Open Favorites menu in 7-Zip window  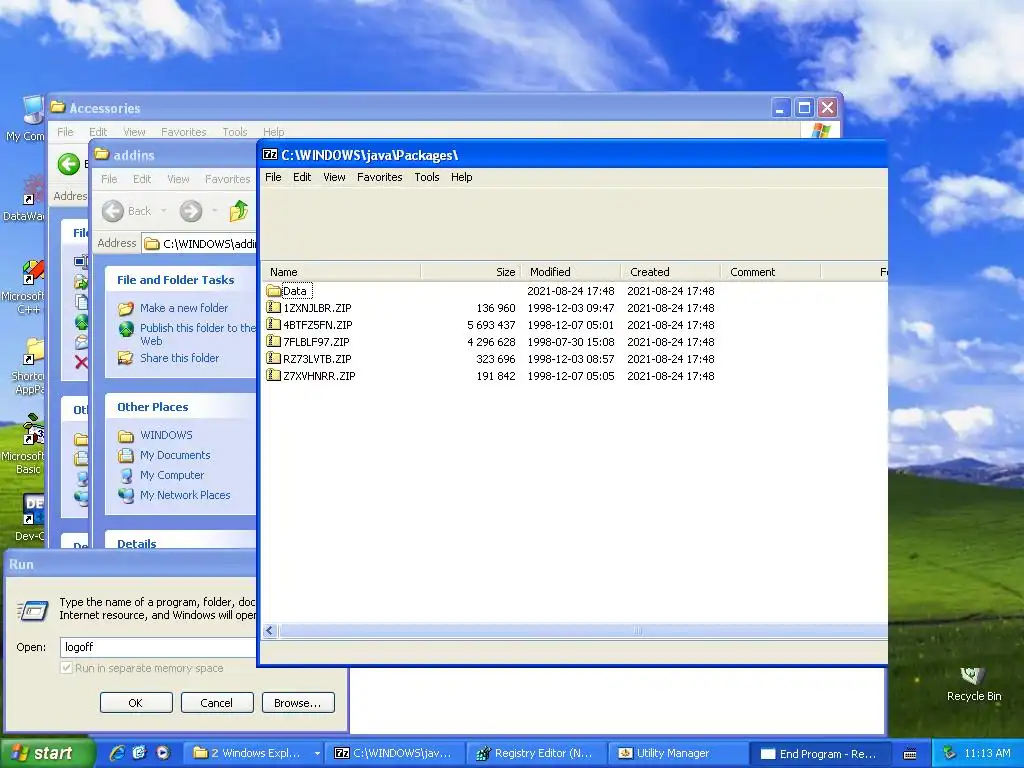click(379, 177)
